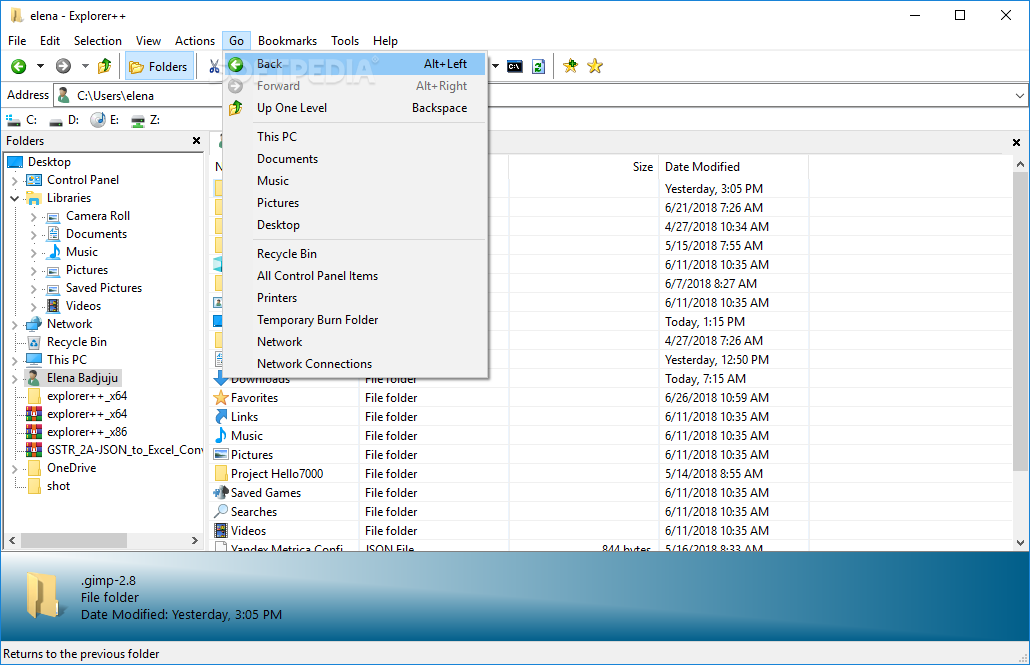Open the File menu
1030x665 pixels.
pyautogui.click(x=17, y=41)
